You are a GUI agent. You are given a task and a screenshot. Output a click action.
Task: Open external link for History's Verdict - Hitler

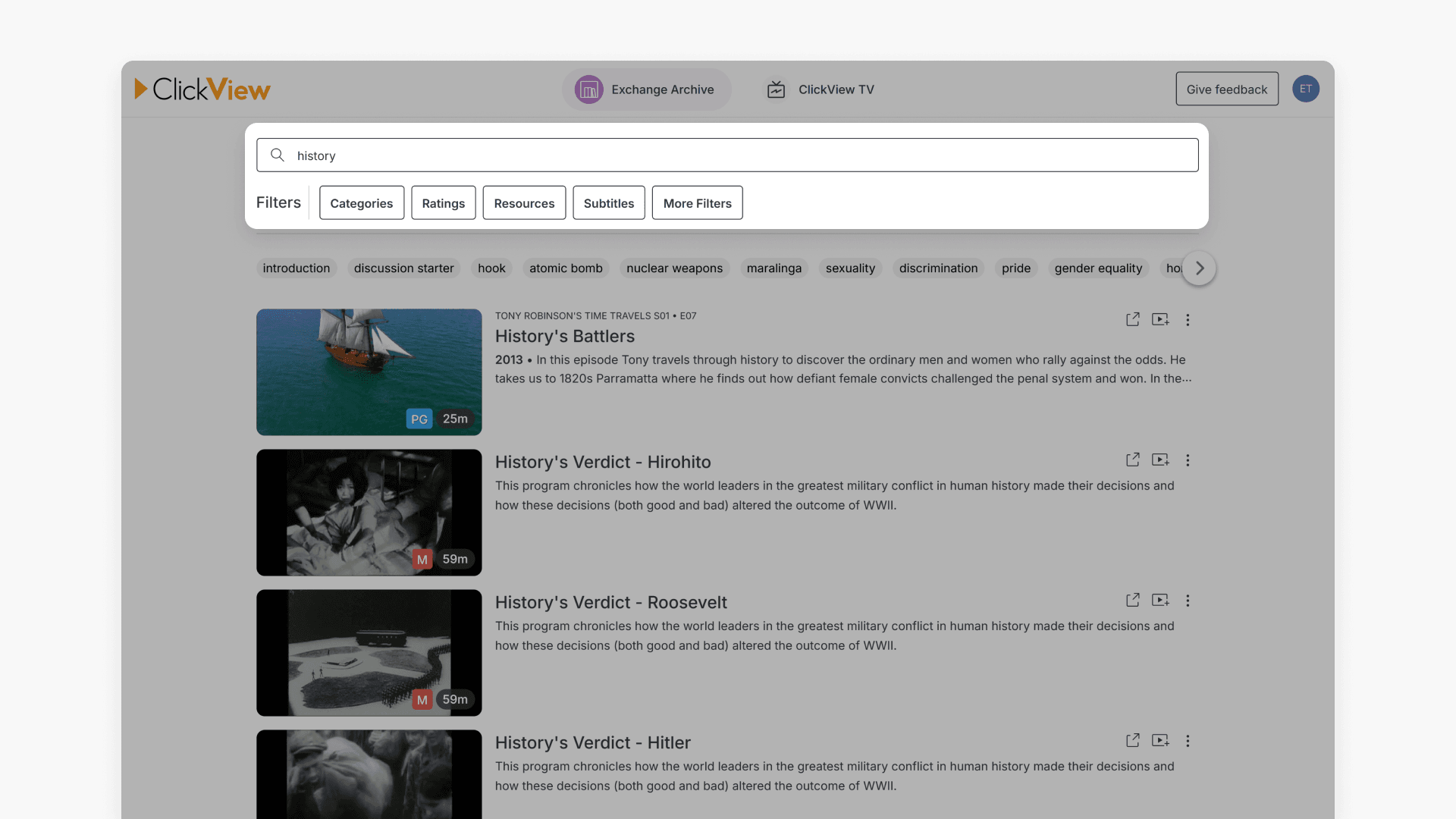coord(1133,740)
